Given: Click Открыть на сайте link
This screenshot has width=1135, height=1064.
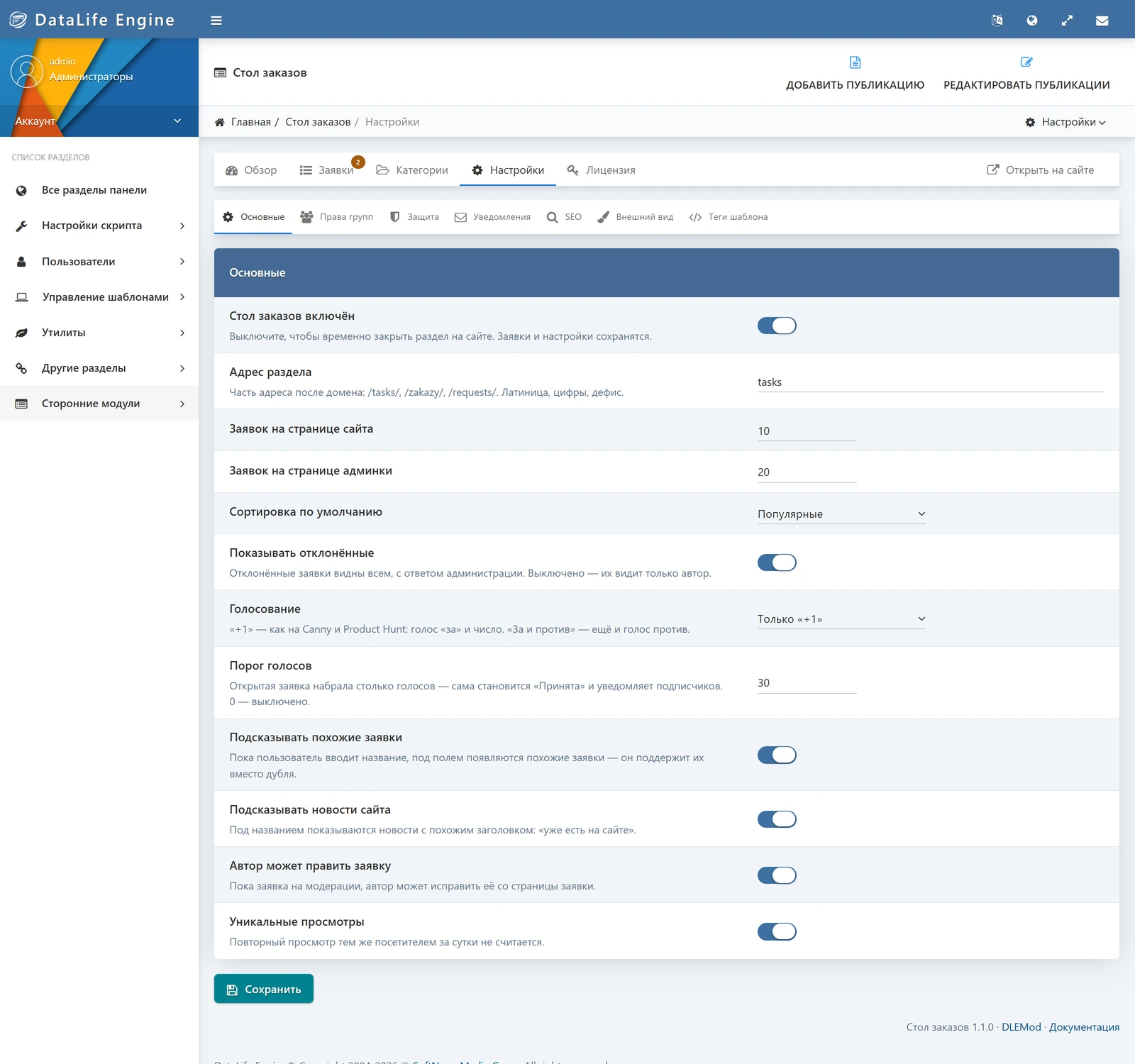Looking at the screenshot, I should click(1041, 170).
